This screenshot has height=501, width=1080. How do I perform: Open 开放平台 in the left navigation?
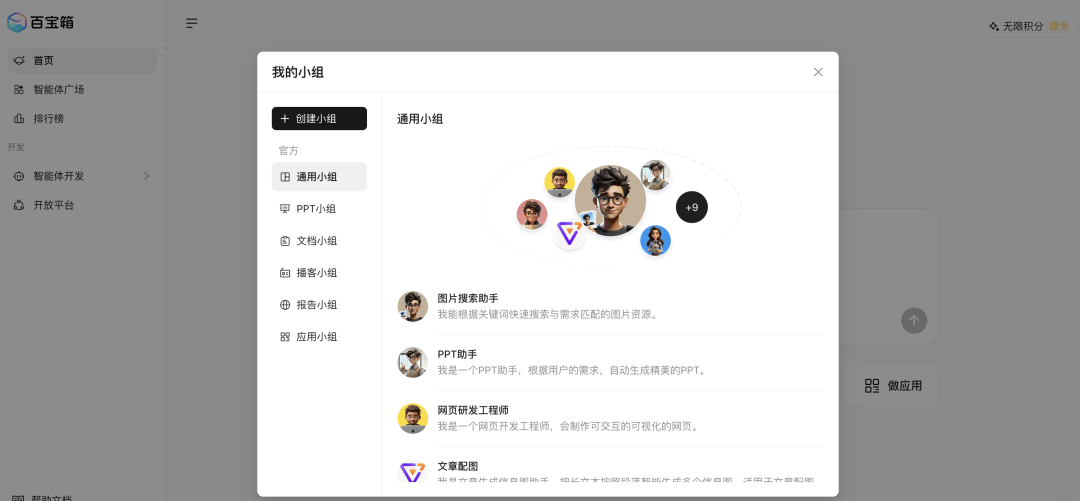[82, 205]
